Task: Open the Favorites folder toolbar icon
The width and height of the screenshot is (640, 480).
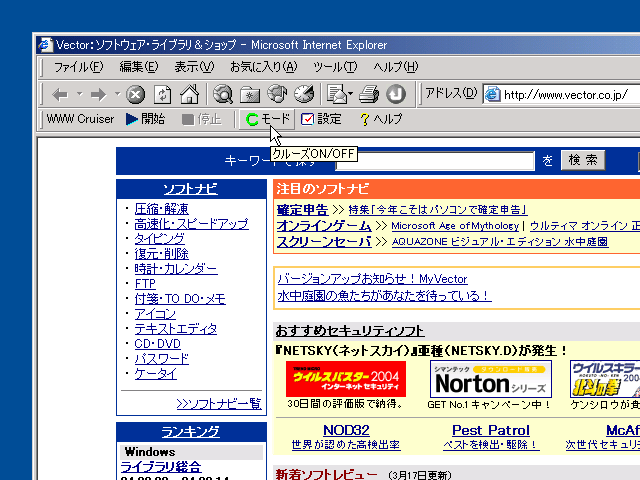Action: (250, 95)
